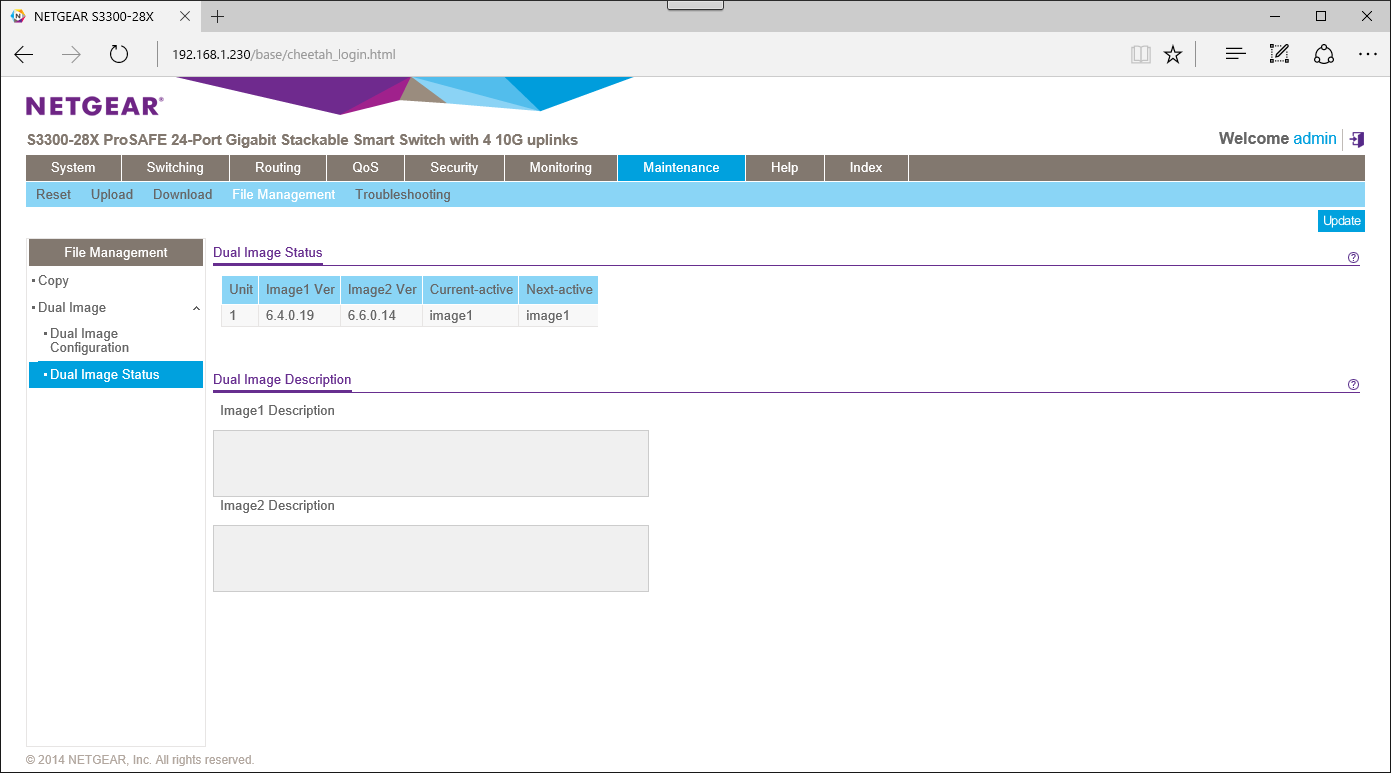The width and height of the screenshot is (1391, 773).
Task: Click the Current-active column header
Action: coord(471,290)
